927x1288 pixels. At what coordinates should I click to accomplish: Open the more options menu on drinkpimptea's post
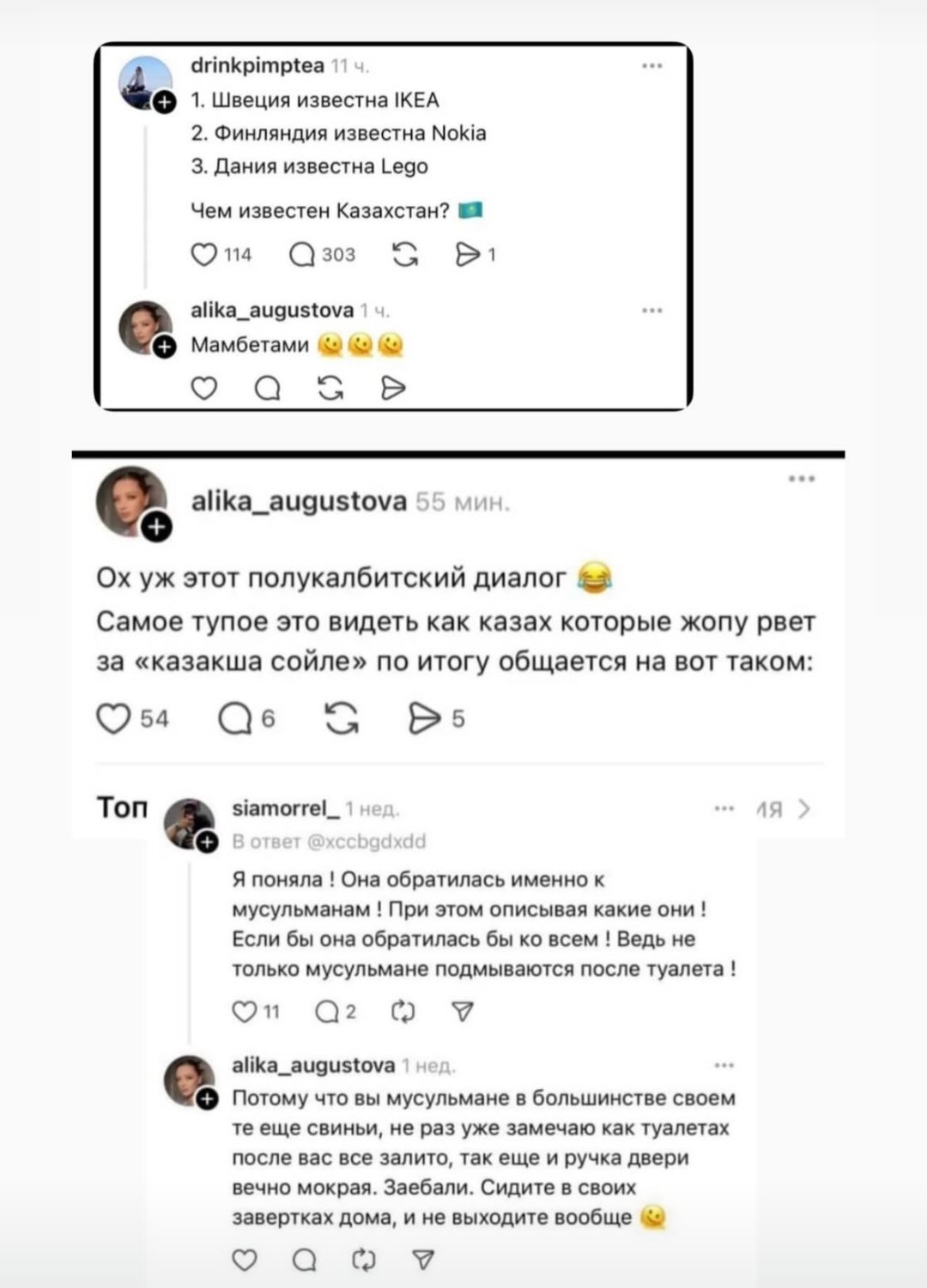pos(652,66)
